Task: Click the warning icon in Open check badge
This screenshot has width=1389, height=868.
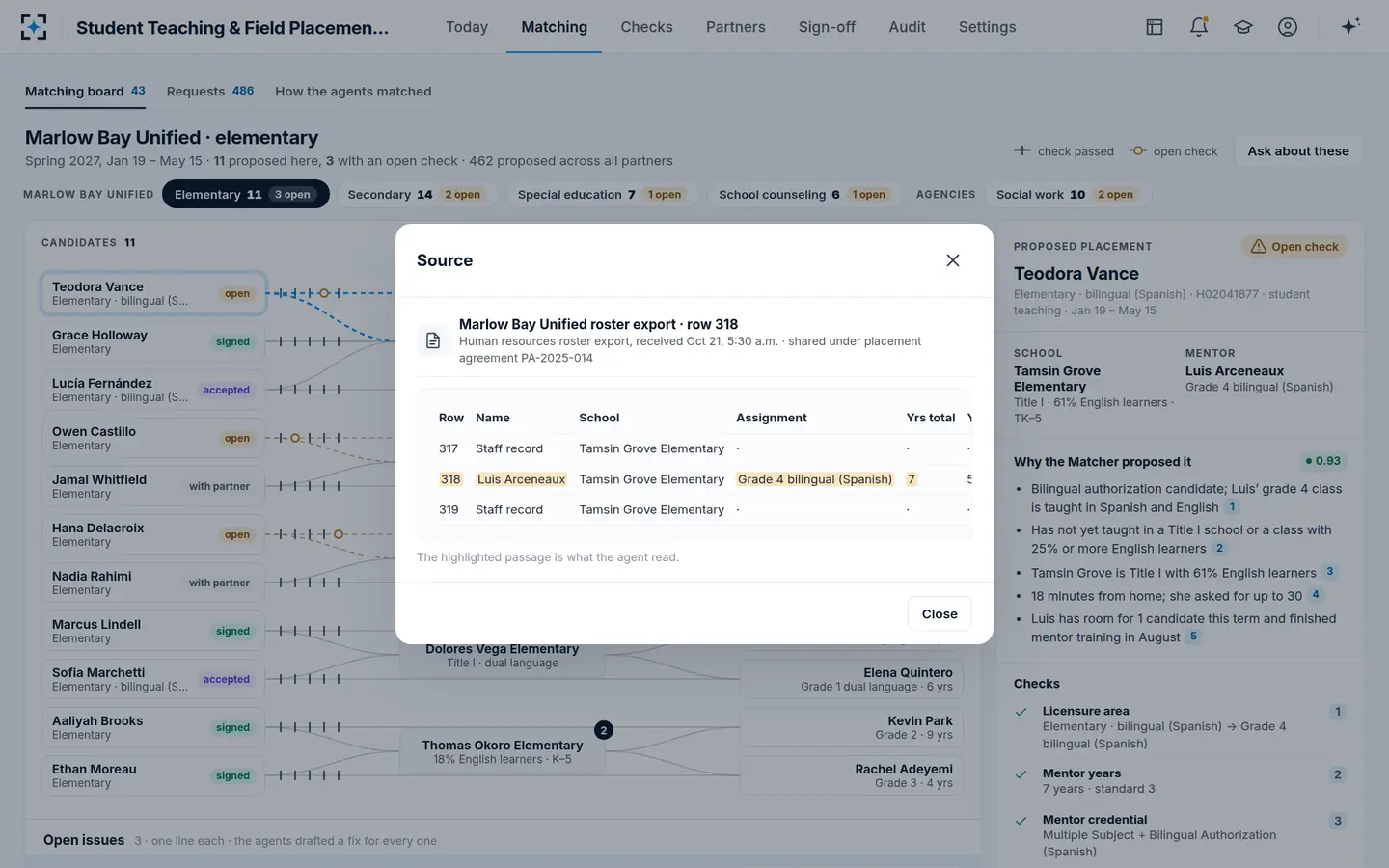Action: [1259, 247]
